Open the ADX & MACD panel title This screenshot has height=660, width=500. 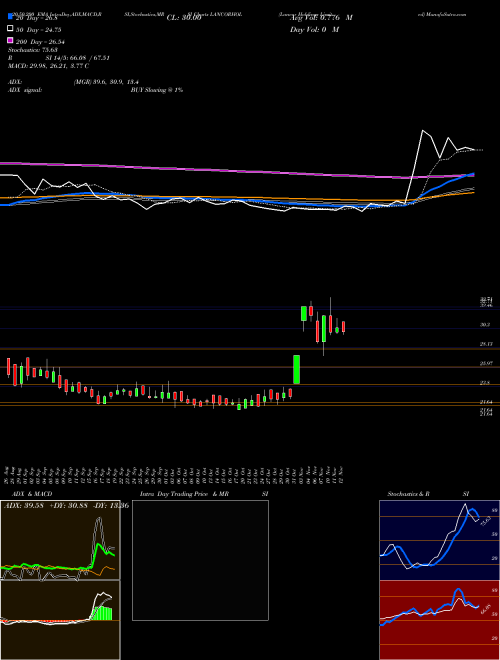32,494
